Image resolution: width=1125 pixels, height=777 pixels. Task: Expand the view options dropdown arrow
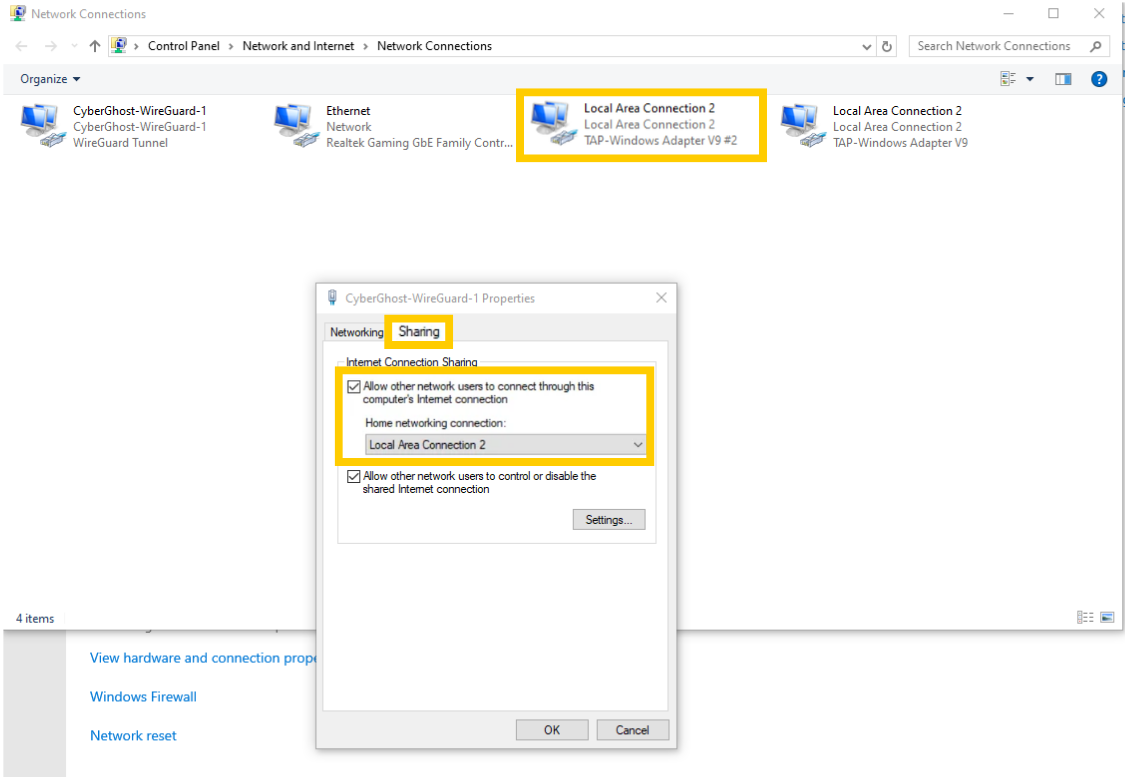pos(1030,79)
